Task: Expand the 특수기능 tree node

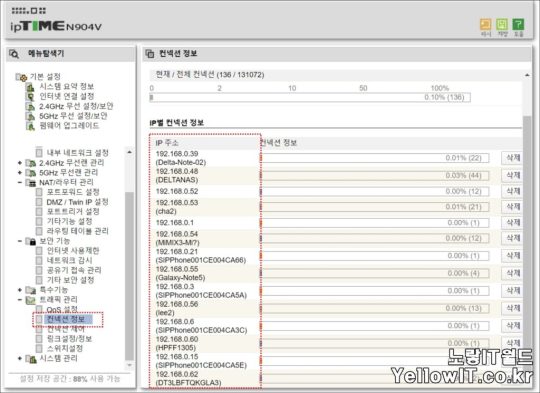Action: 20,290
